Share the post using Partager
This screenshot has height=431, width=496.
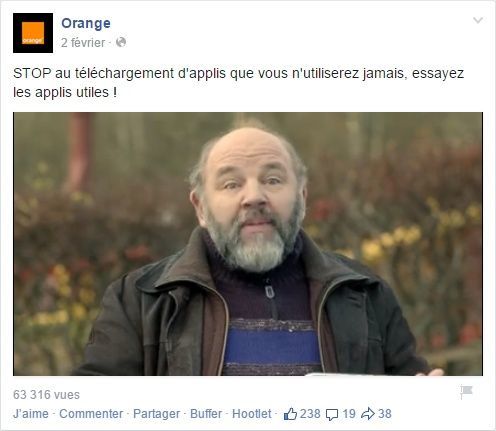156,414
